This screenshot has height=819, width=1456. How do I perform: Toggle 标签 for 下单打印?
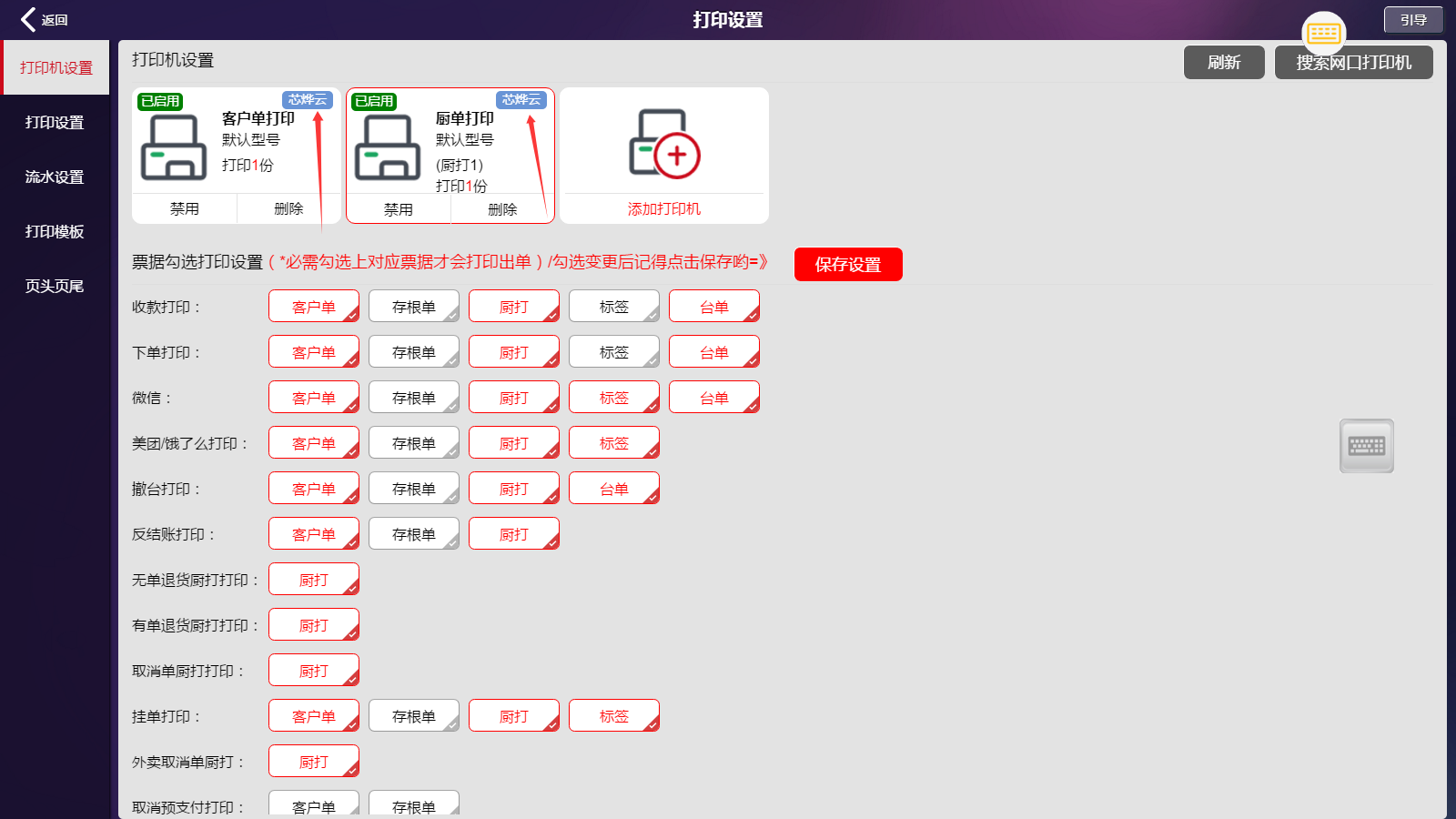coord(614,351)
